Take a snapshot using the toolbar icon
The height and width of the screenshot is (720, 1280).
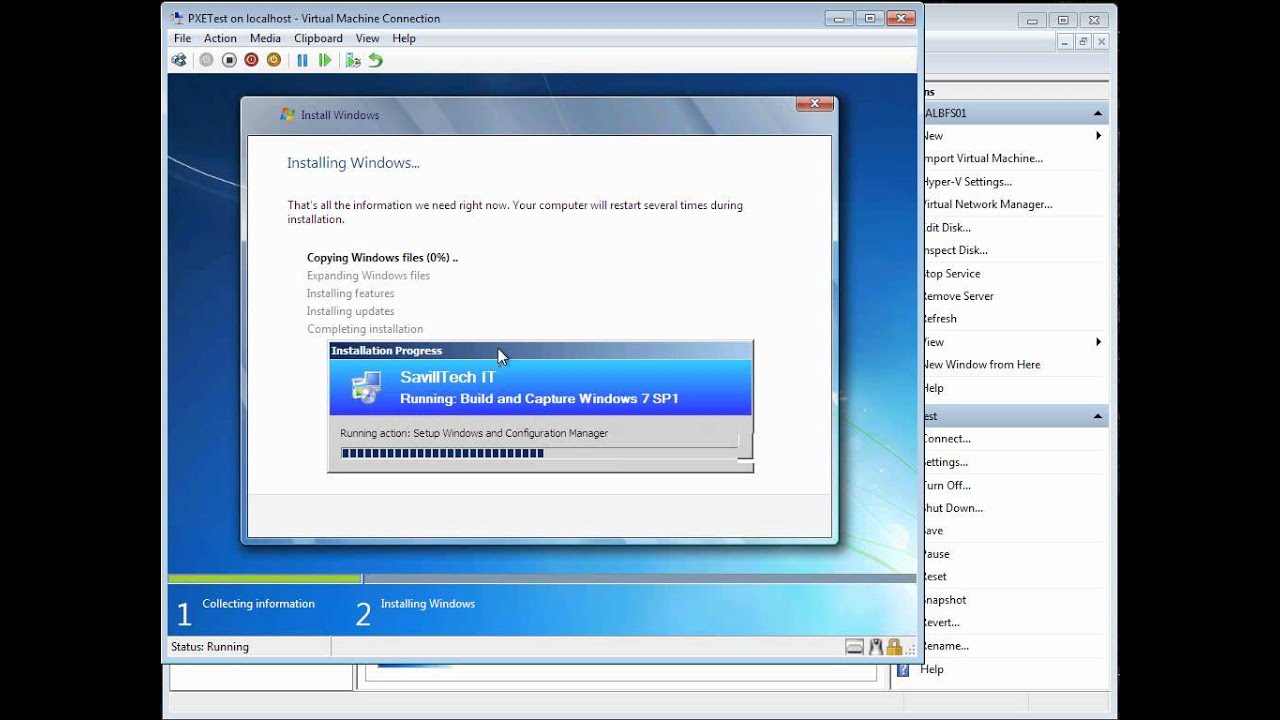coord(352,60)
